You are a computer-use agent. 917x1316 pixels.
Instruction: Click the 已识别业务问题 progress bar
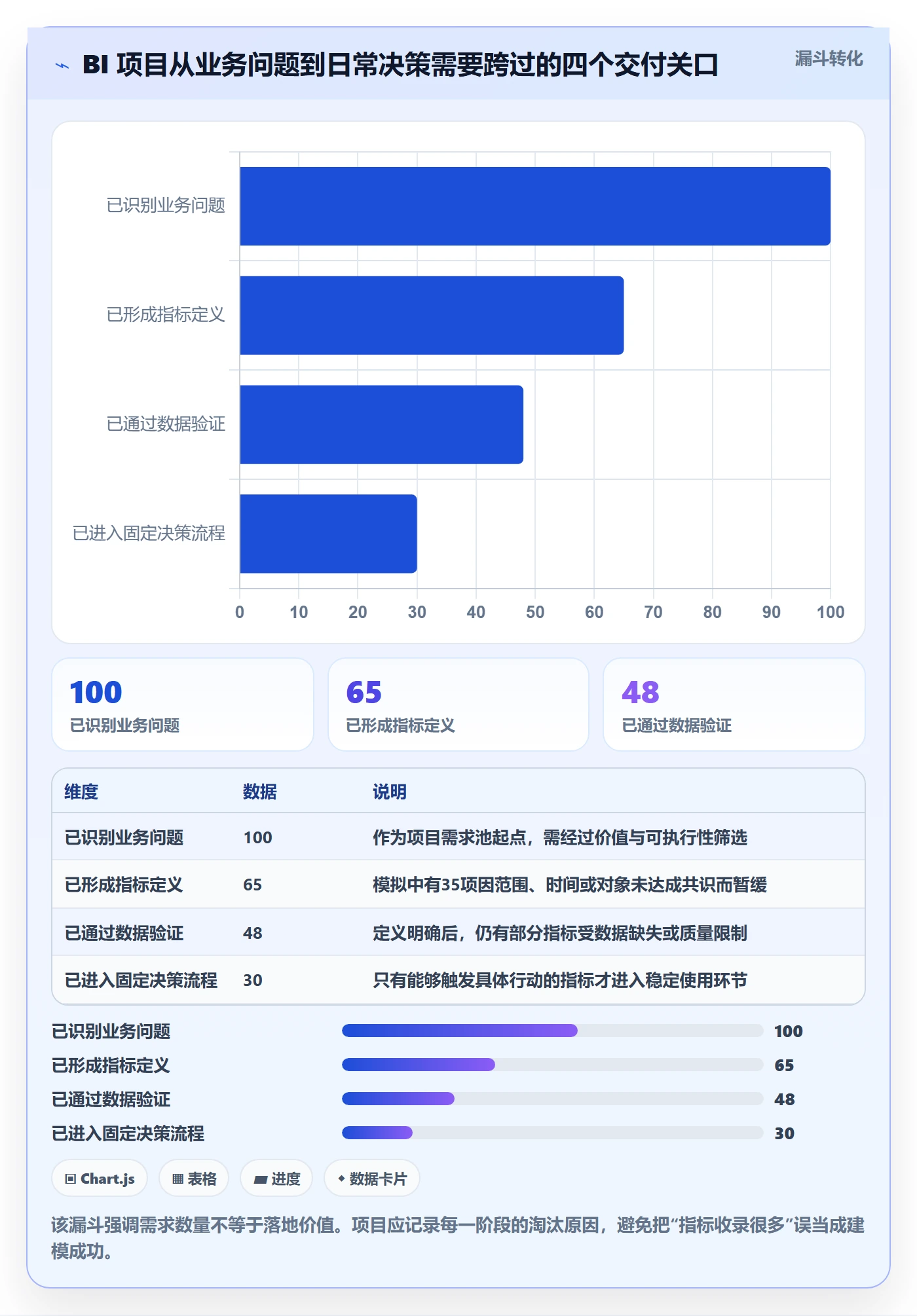553,1031
